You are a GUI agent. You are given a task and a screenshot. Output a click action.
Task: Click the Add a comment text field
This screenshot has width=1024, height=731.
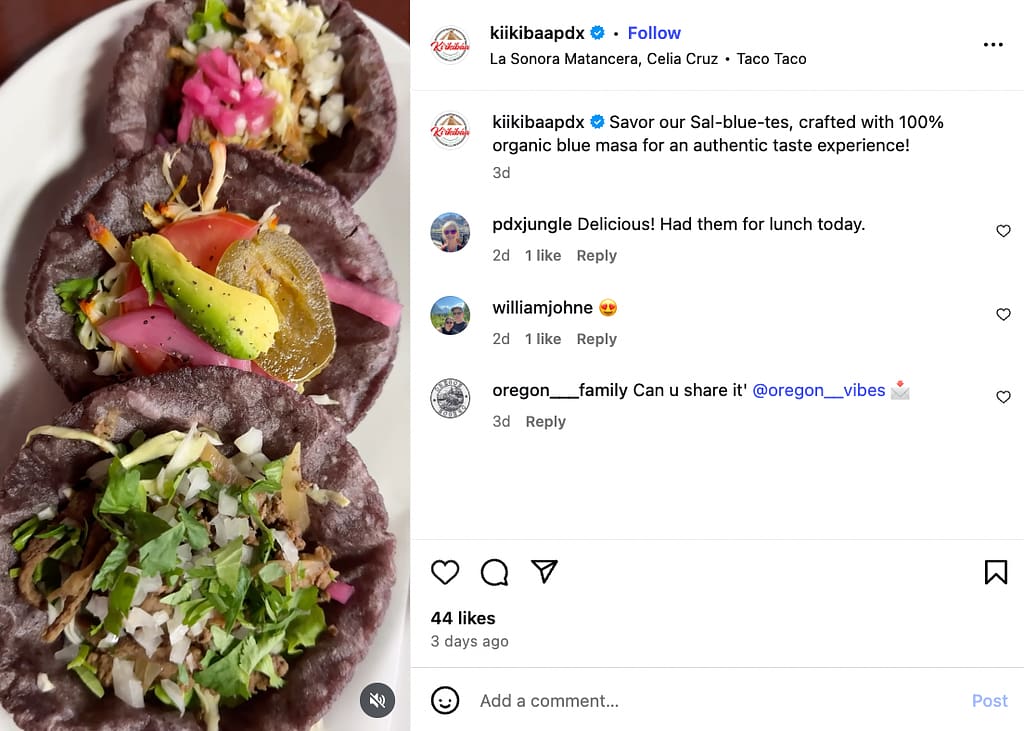click(x=700, y=701)
